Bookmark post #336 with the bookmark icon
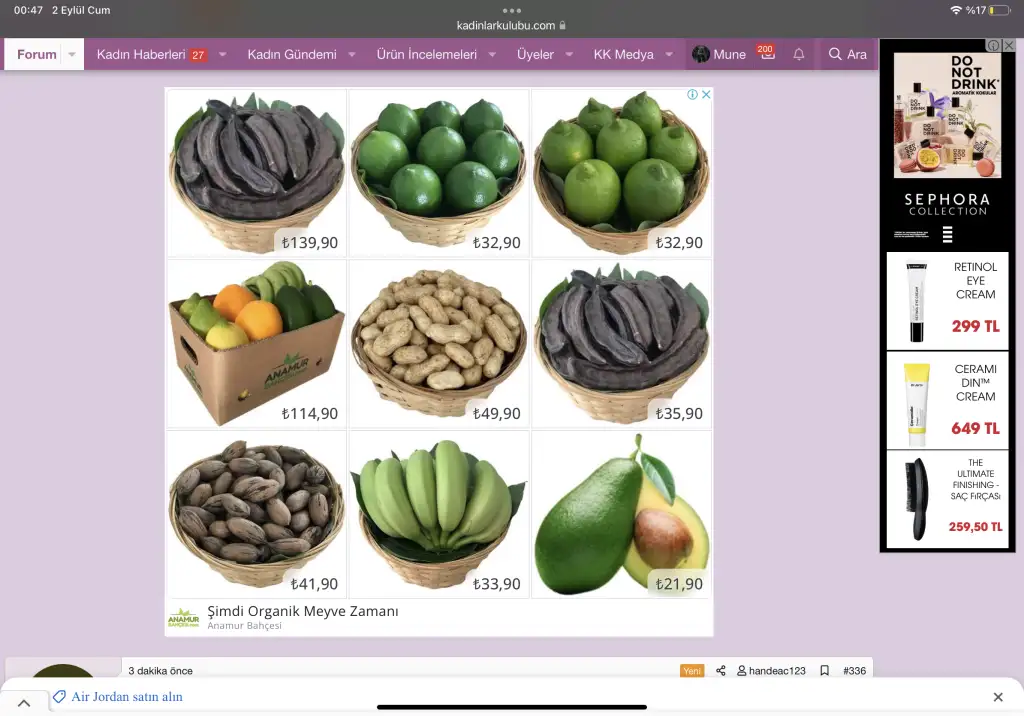 (824, 670)
